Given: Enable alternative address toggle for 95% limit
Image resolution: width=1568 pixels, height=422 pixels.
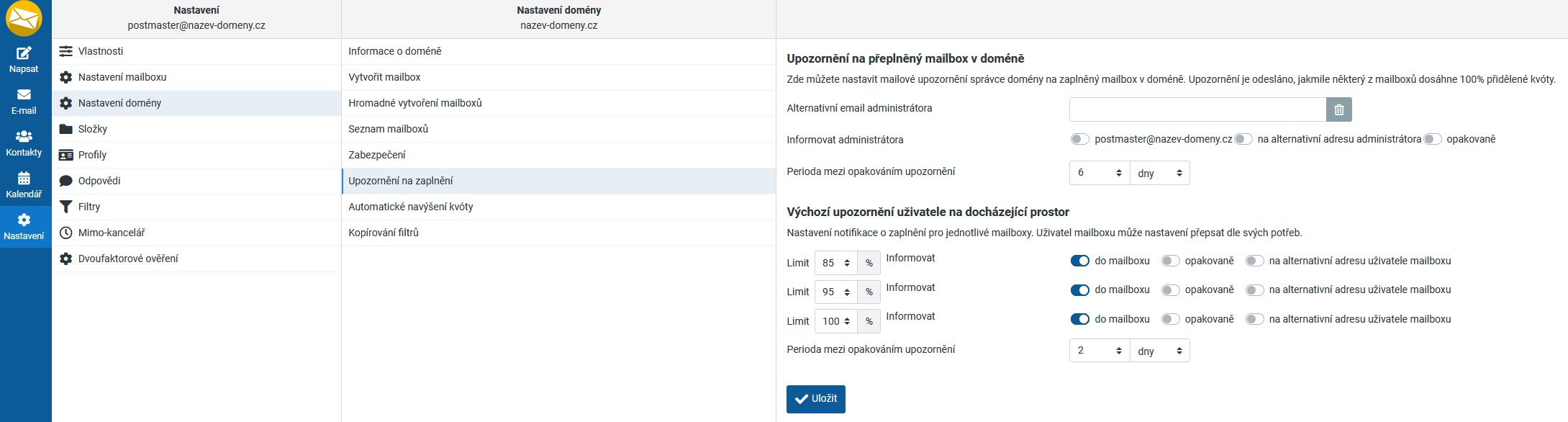Looking at the screenshot, I should click(x=1254, y=290).
